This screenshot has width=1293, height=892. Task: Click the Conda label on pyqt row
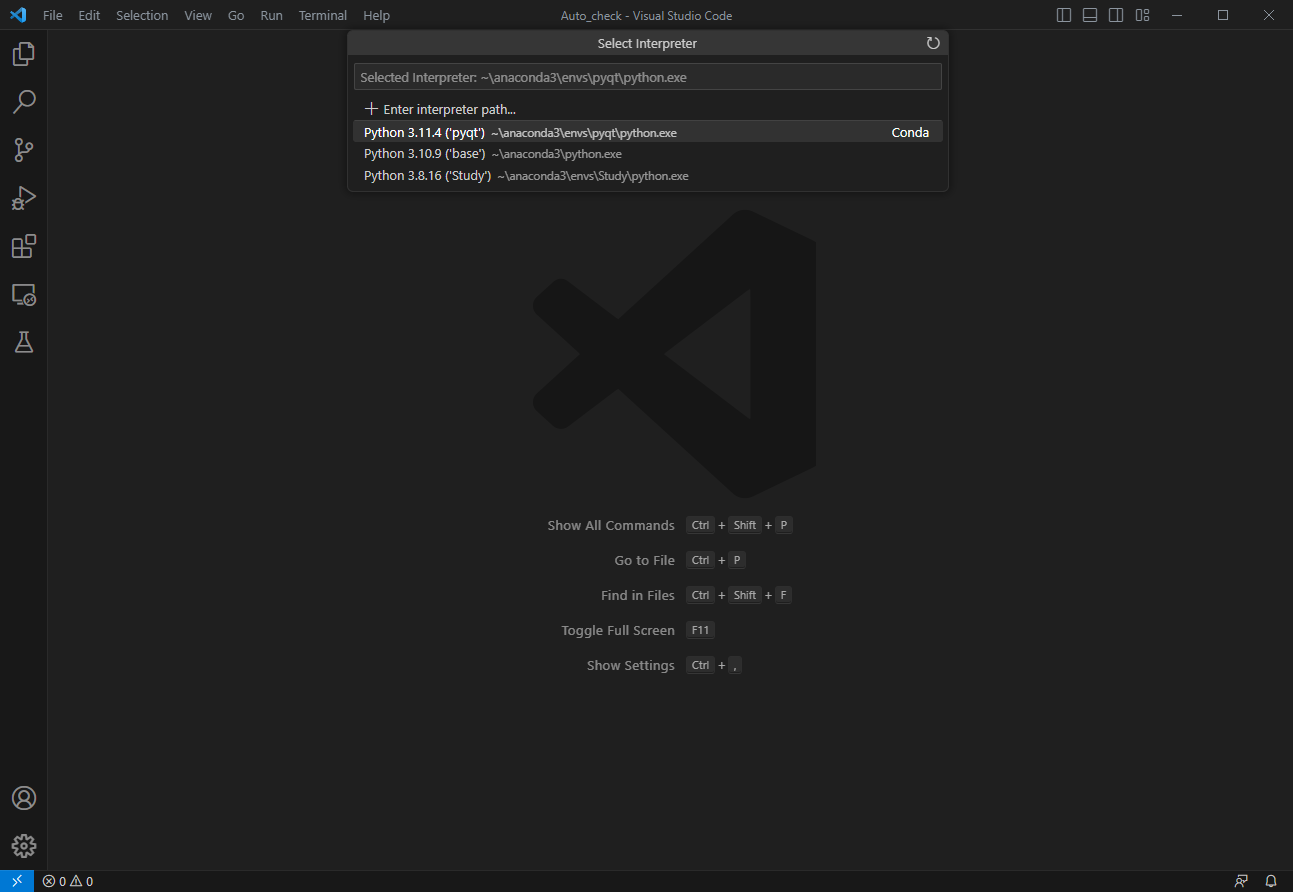910,132
